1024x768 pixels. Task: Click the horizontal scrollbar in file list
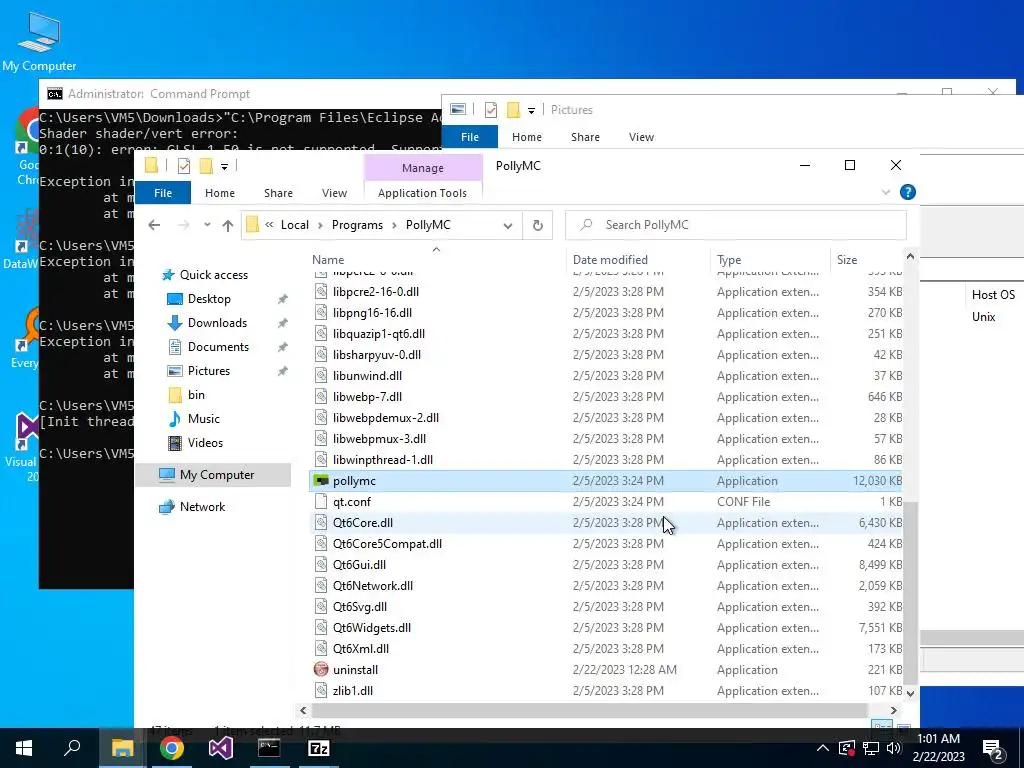[589, 710]
